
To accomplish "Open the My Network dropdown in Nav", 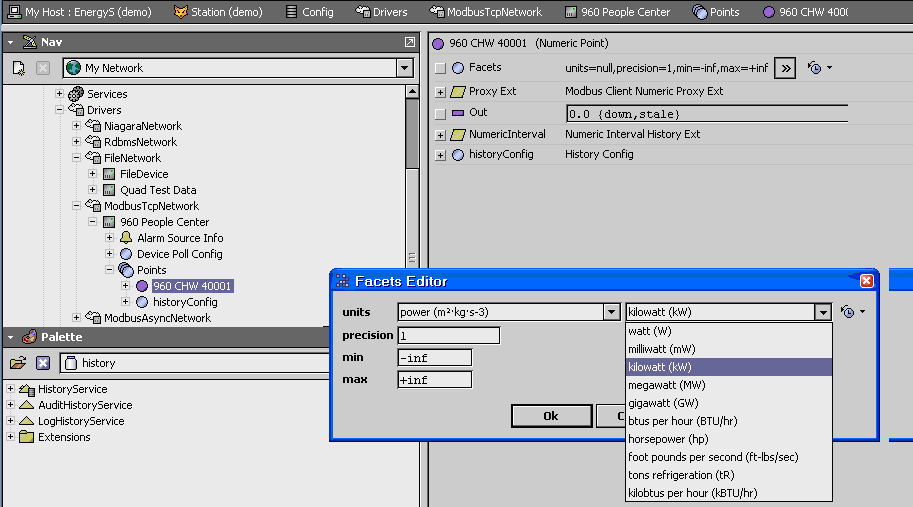I will [404, 68].
